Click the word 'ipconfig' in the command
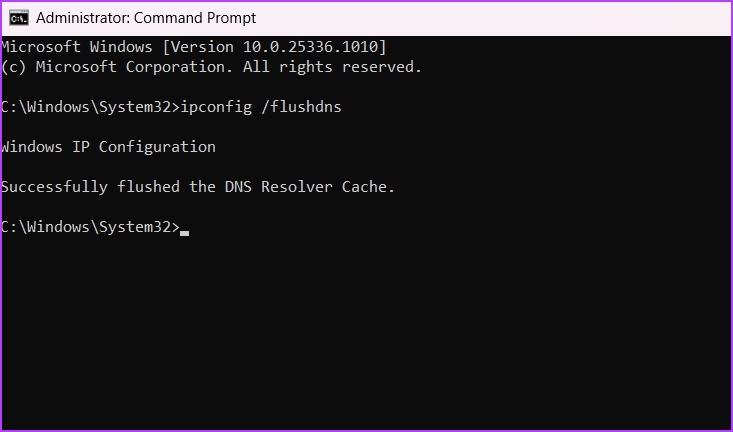The width and height of the screenshot is (733, 432). 216,107
